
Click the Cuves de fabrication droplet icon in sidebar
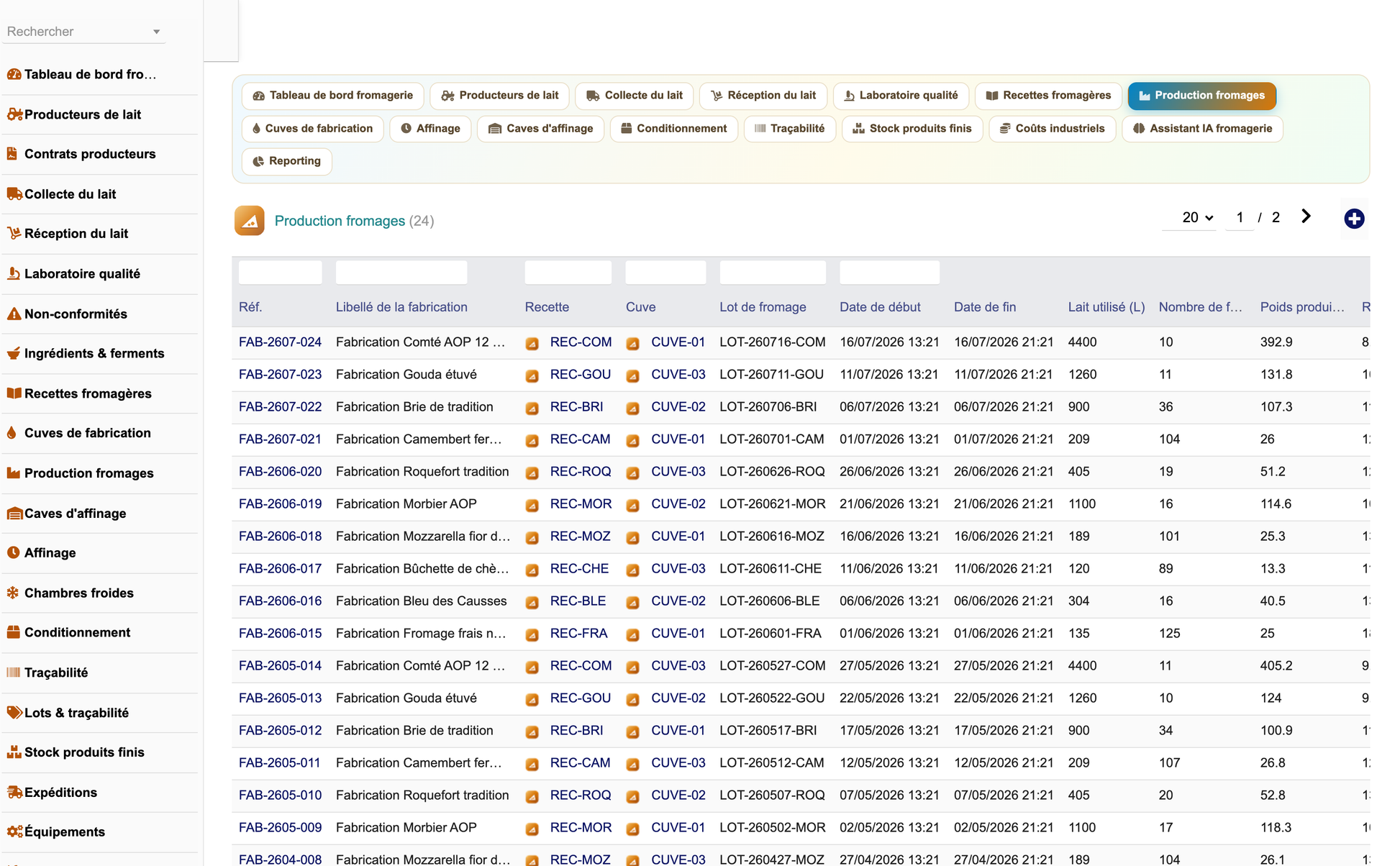[x=12, y=433]
